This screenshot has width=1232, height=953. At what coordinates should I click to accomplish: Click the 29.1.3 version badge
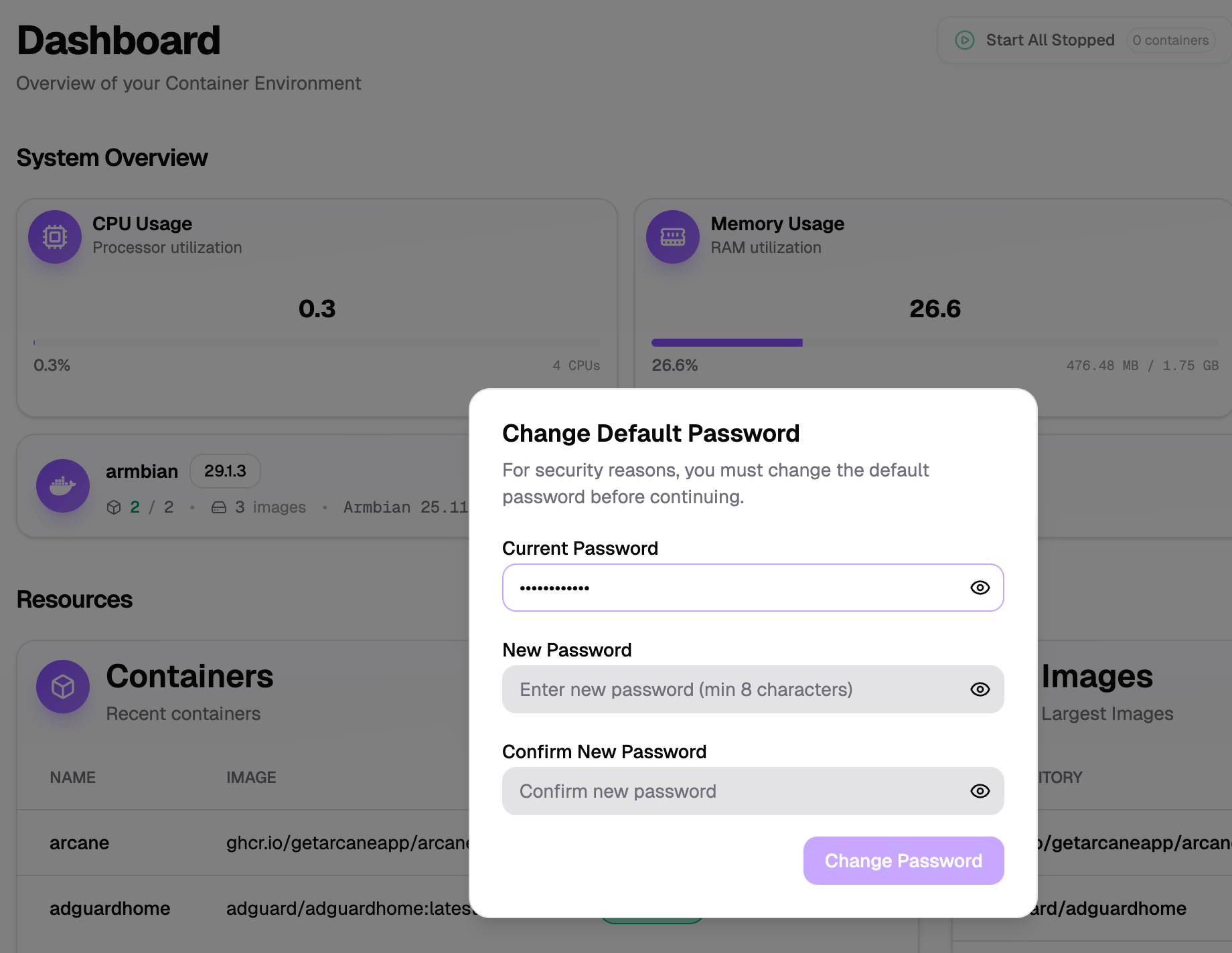(x=225, y=471)
